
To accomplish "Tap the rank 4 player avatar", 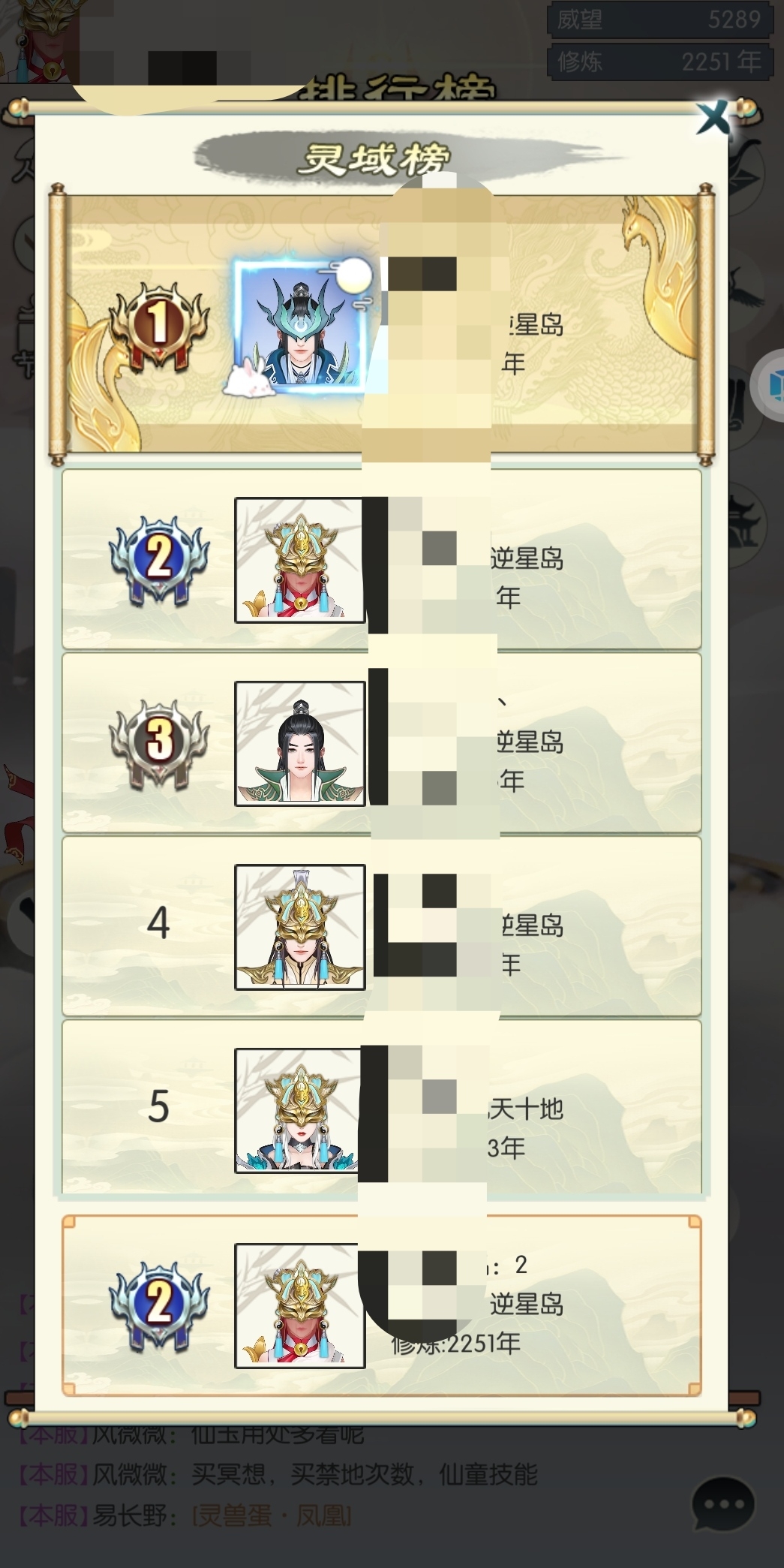I will point(299,927).
